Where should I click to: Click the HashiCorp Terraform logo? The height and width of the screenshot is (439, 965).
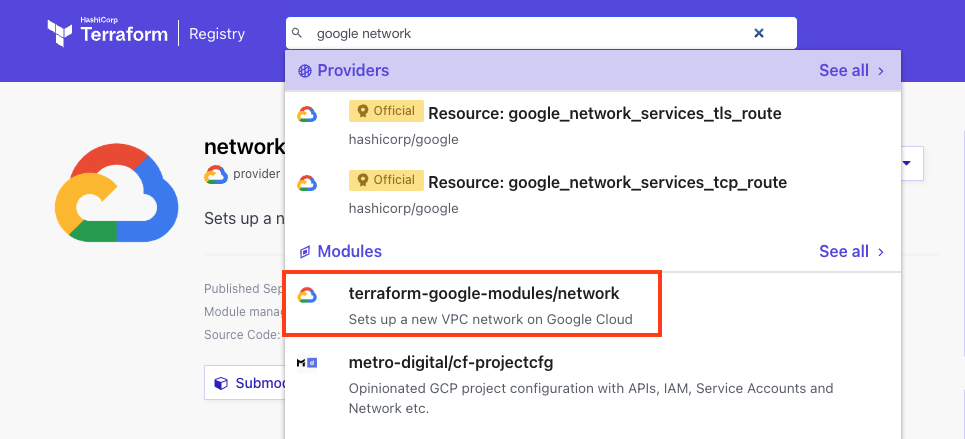pyautogui.click(x=108, y=33)
